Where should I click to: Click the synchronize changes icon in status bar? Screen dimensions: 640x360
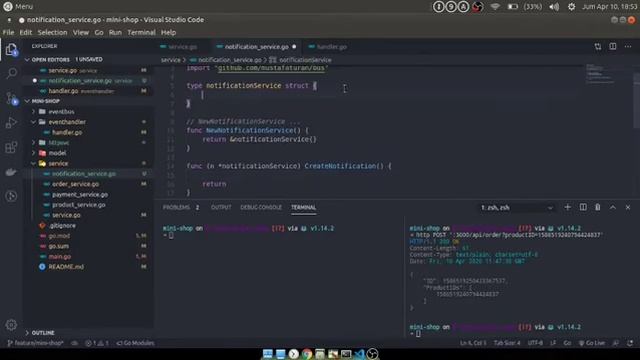point(75,343)
